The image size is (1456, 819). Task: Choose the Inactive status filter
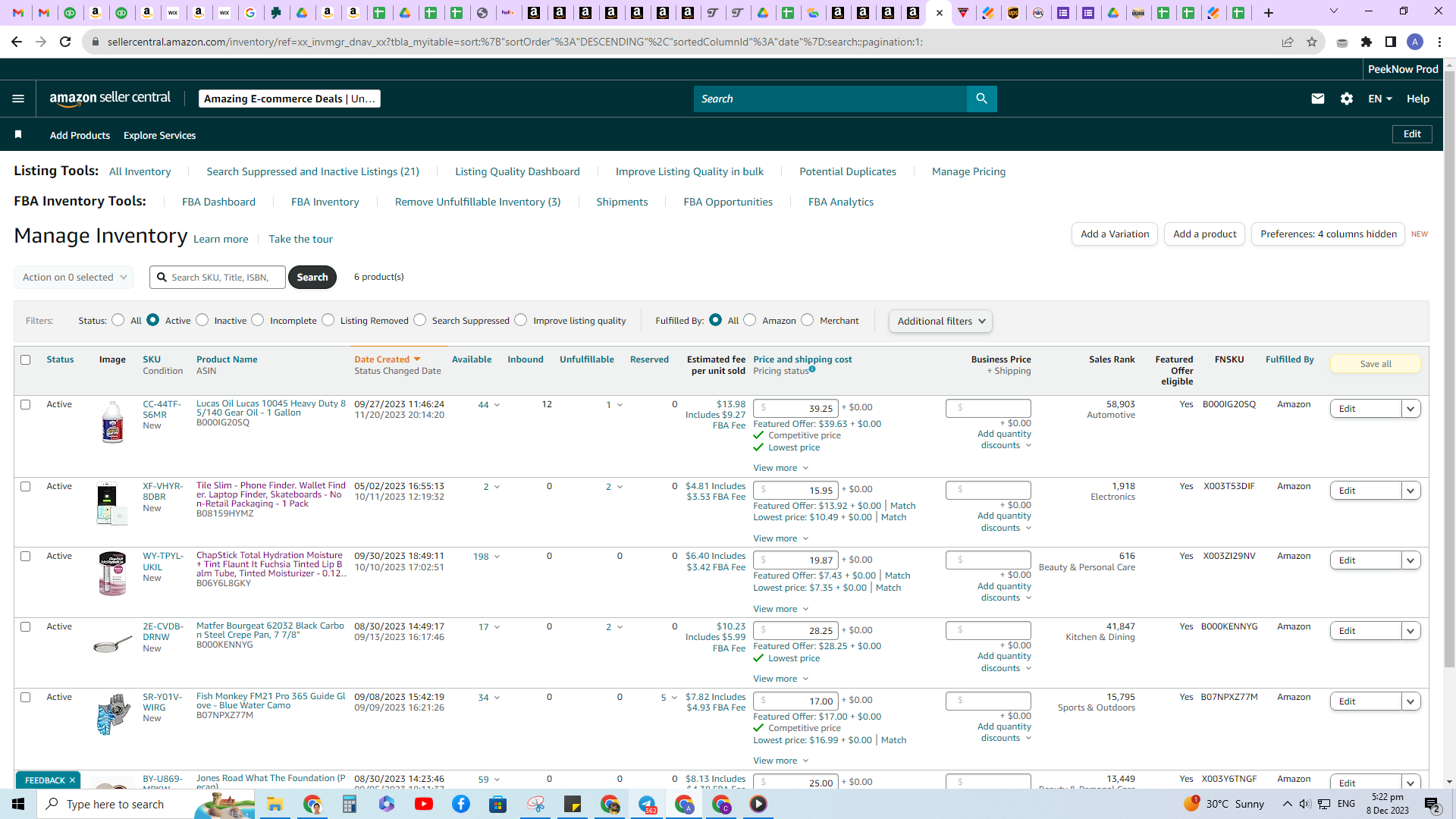(x=202, y=320)
